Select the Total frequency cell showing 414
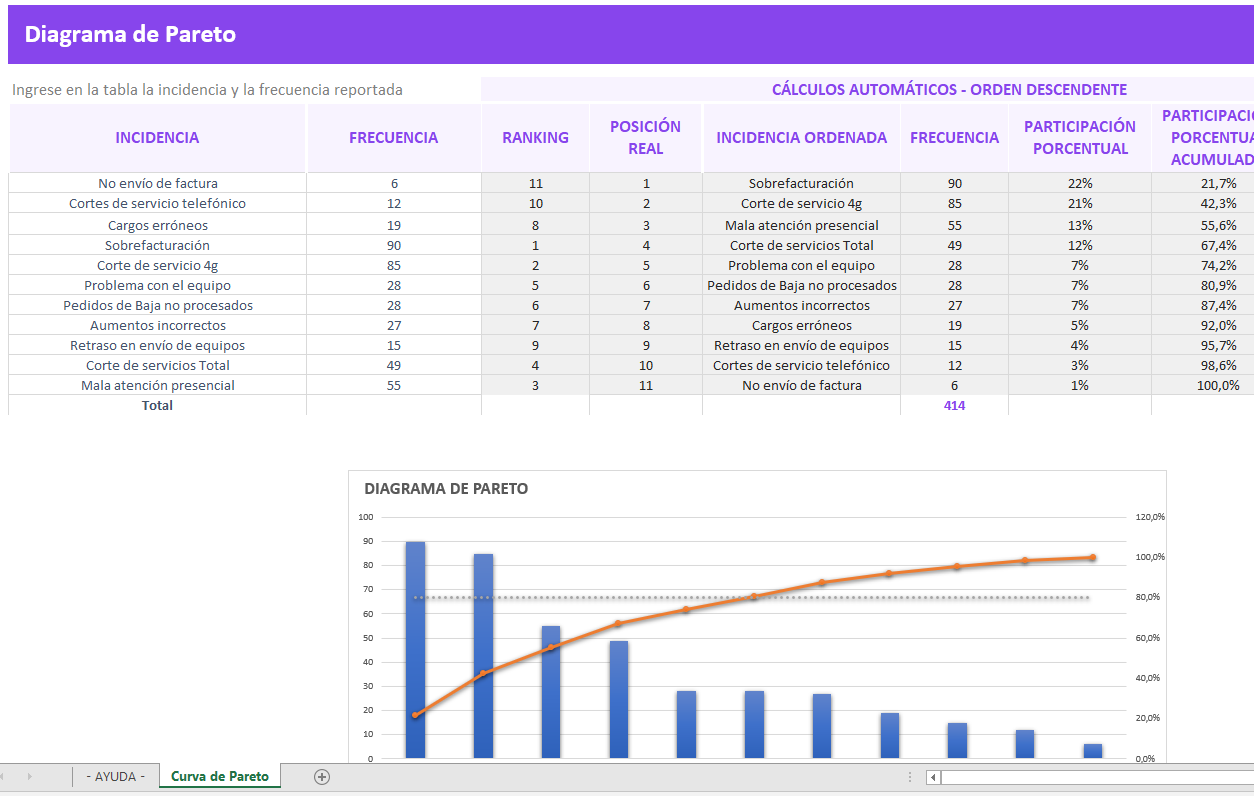Image resolution: width=1254 pixels, height=796 pixels. pos(954,405)
